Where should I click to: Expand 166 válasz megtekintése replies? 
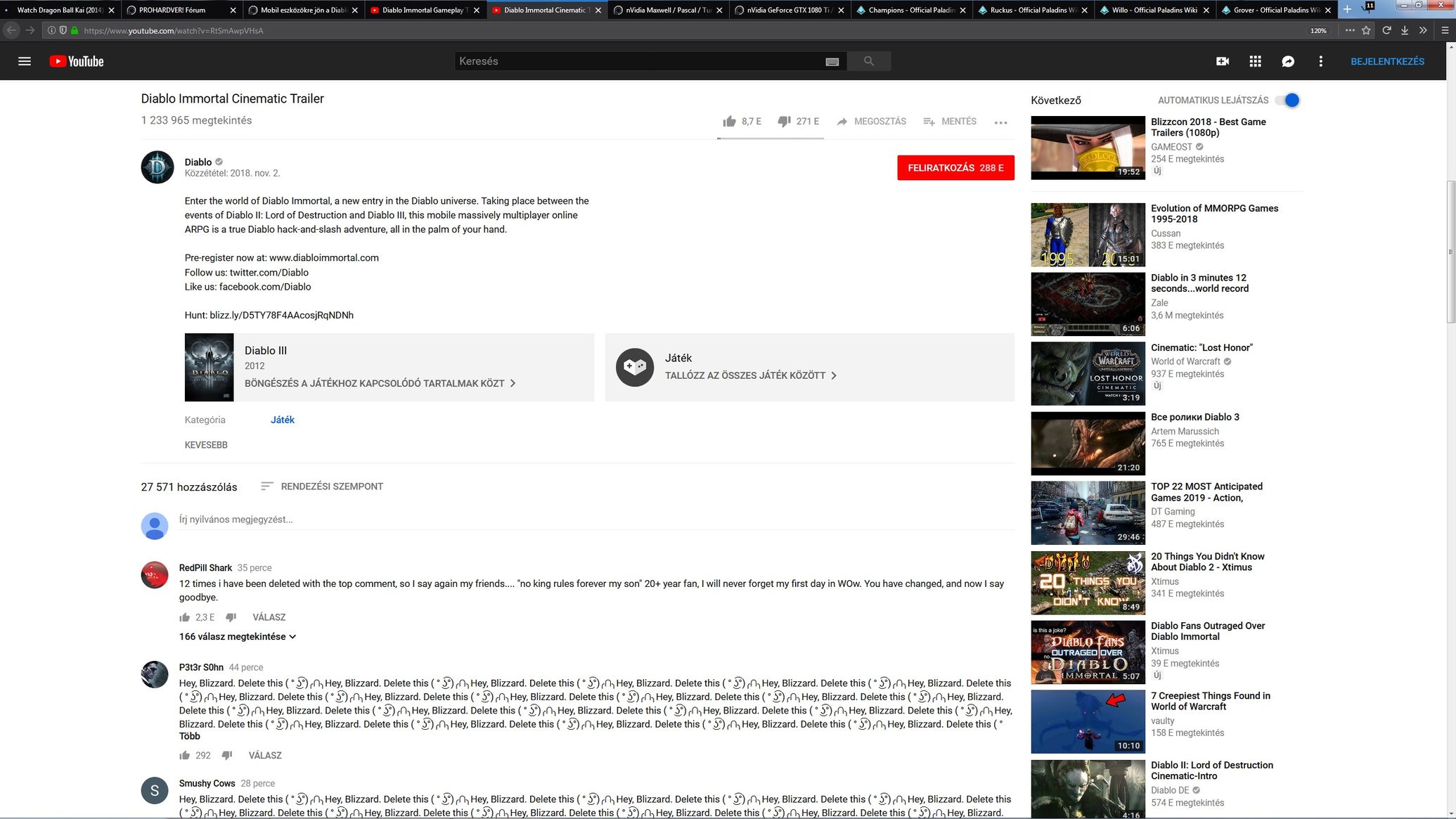(x=238, y=636)
